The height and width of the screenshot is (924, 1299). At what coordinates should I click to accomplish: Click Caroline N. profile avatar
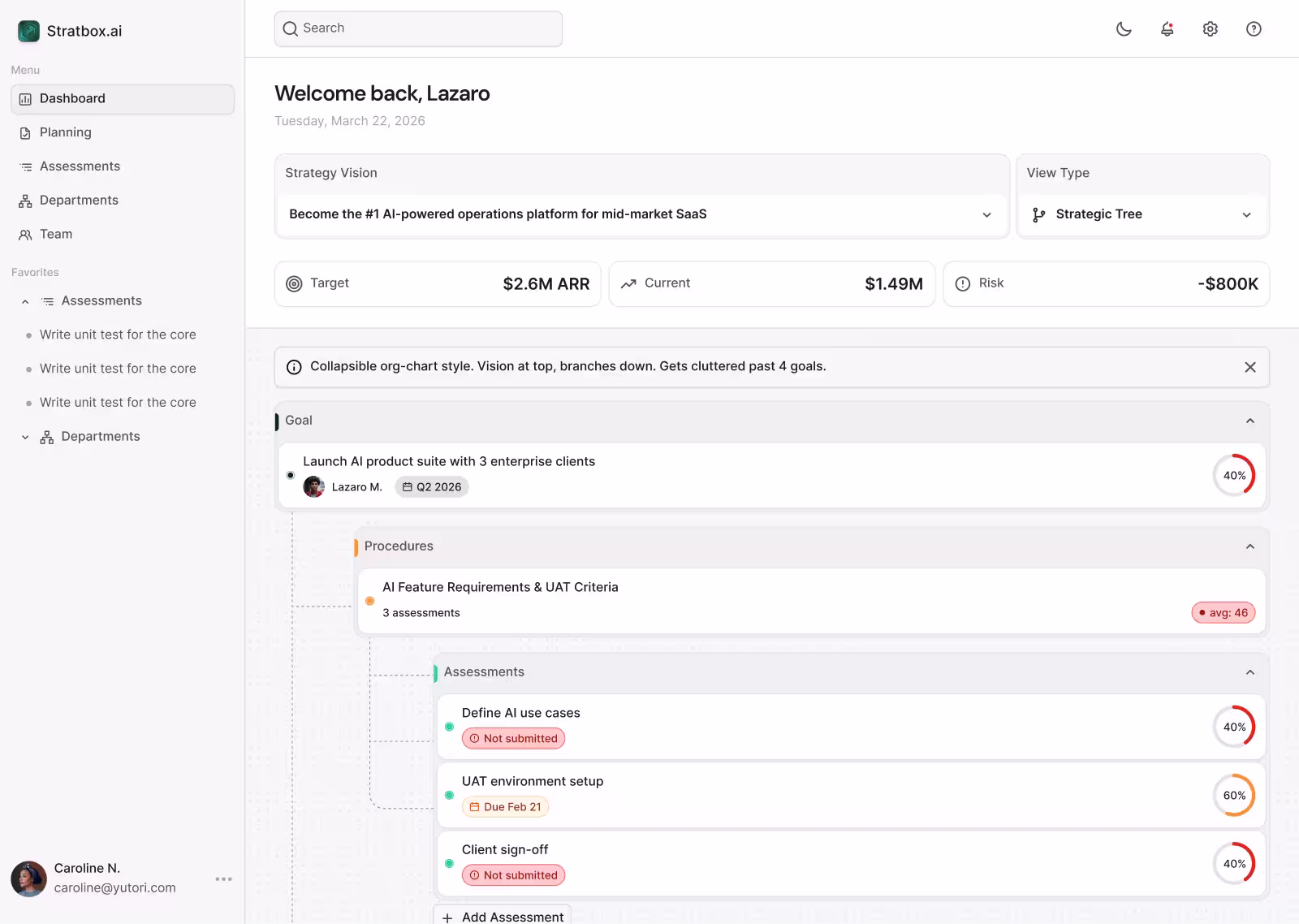pos(28,879)
